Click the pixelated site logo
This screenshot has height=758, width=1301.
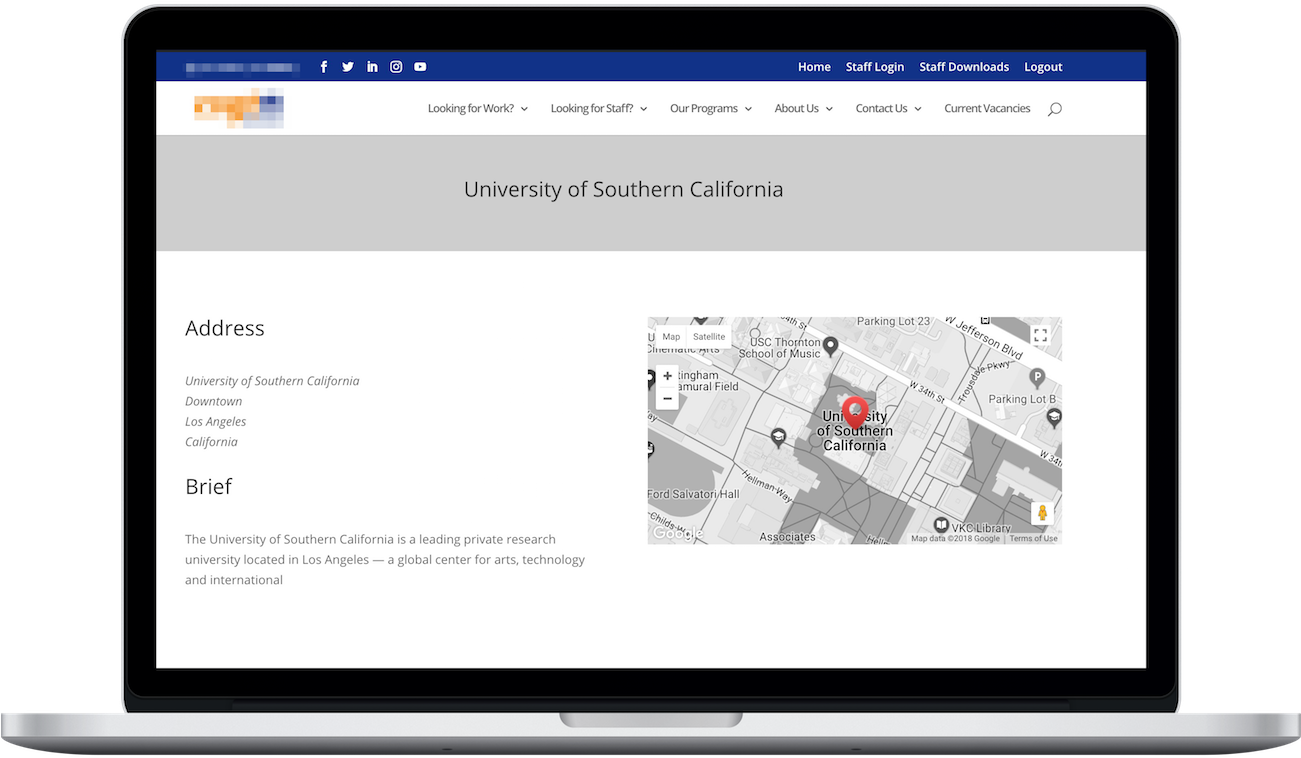[239, 108]
